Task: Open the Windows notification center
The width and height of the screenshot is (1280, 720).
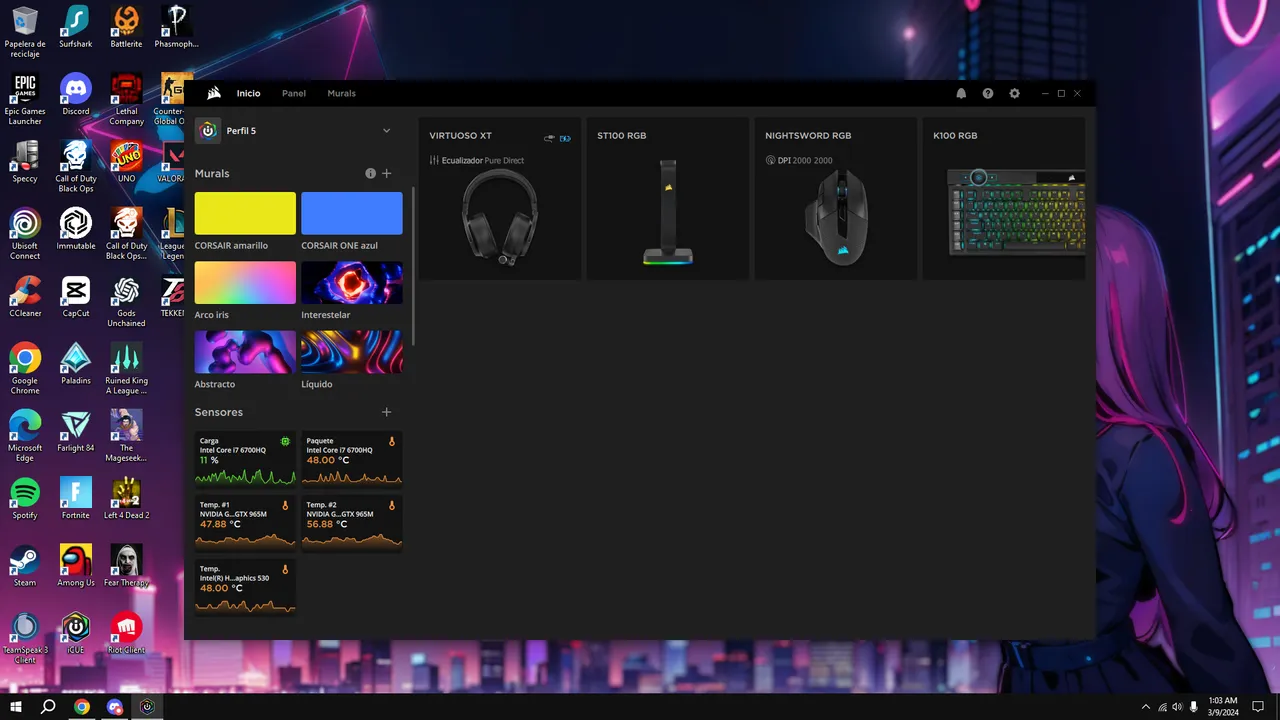Action: point(1259,707)
